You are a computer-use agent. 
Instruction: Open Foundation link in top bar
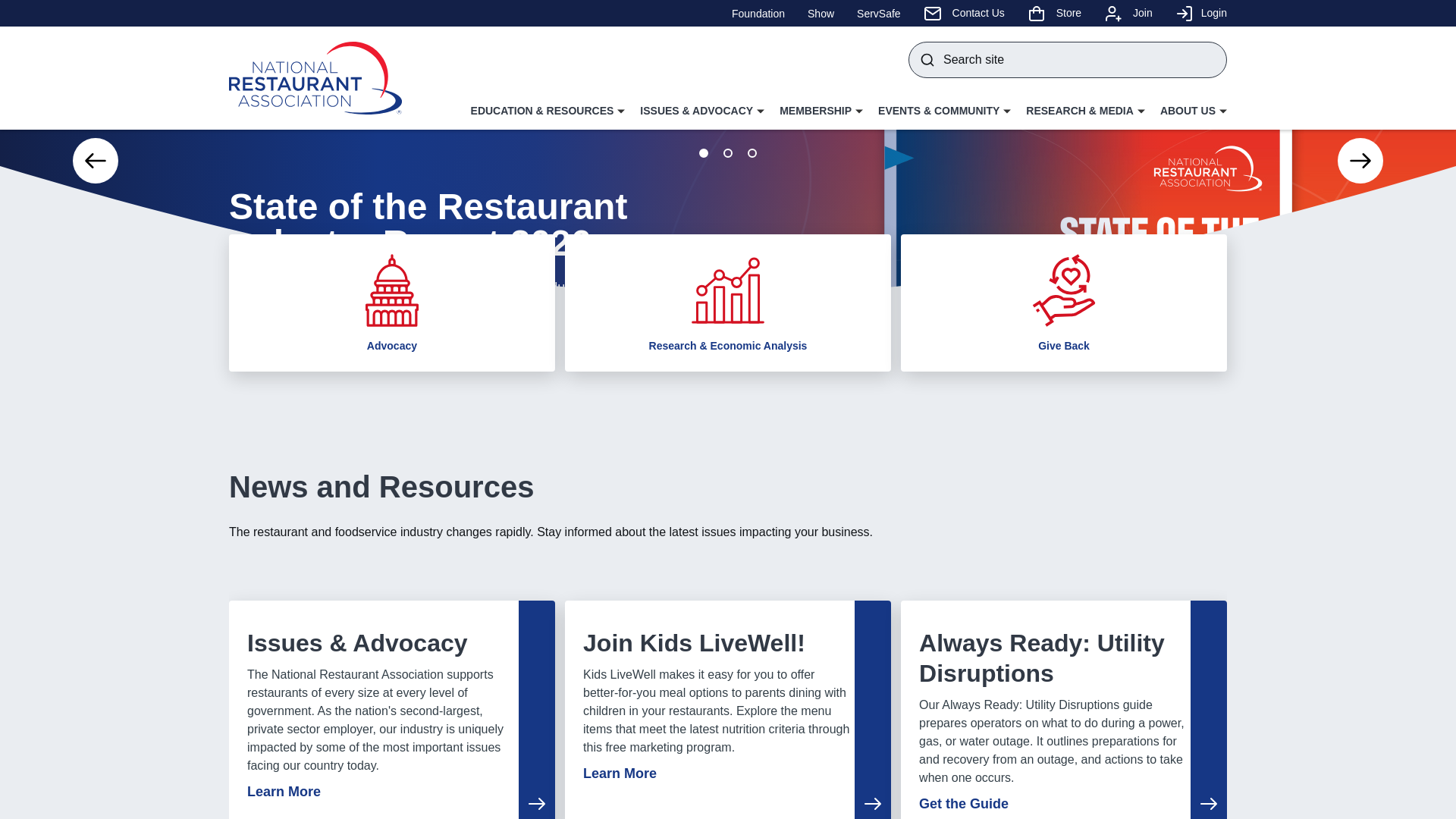(x=758, y=14)
